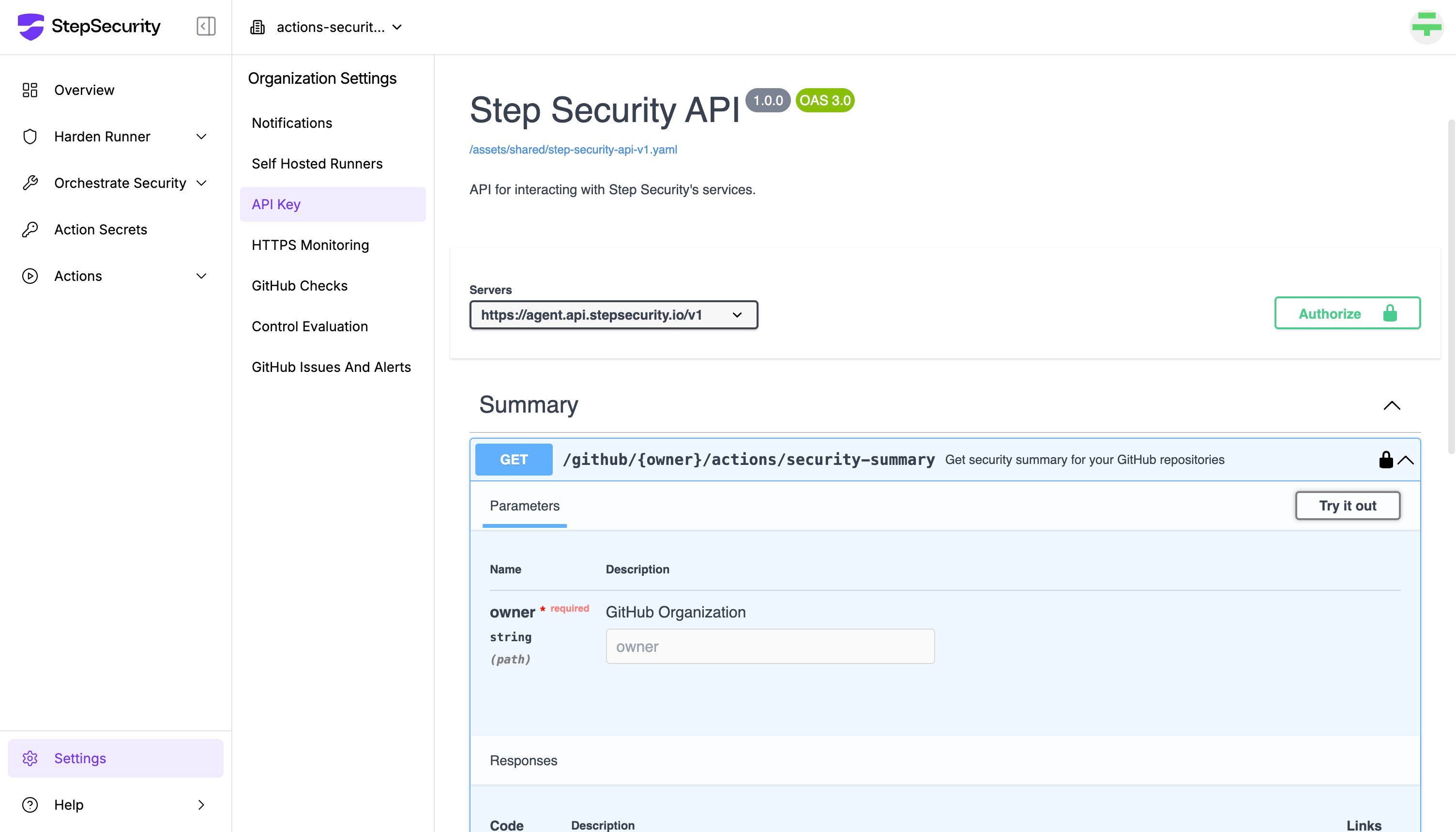This screenshot has height=832, width=1456.
Task: Open the step-security-api-v1.yaml link
Action: click(573, 149)
